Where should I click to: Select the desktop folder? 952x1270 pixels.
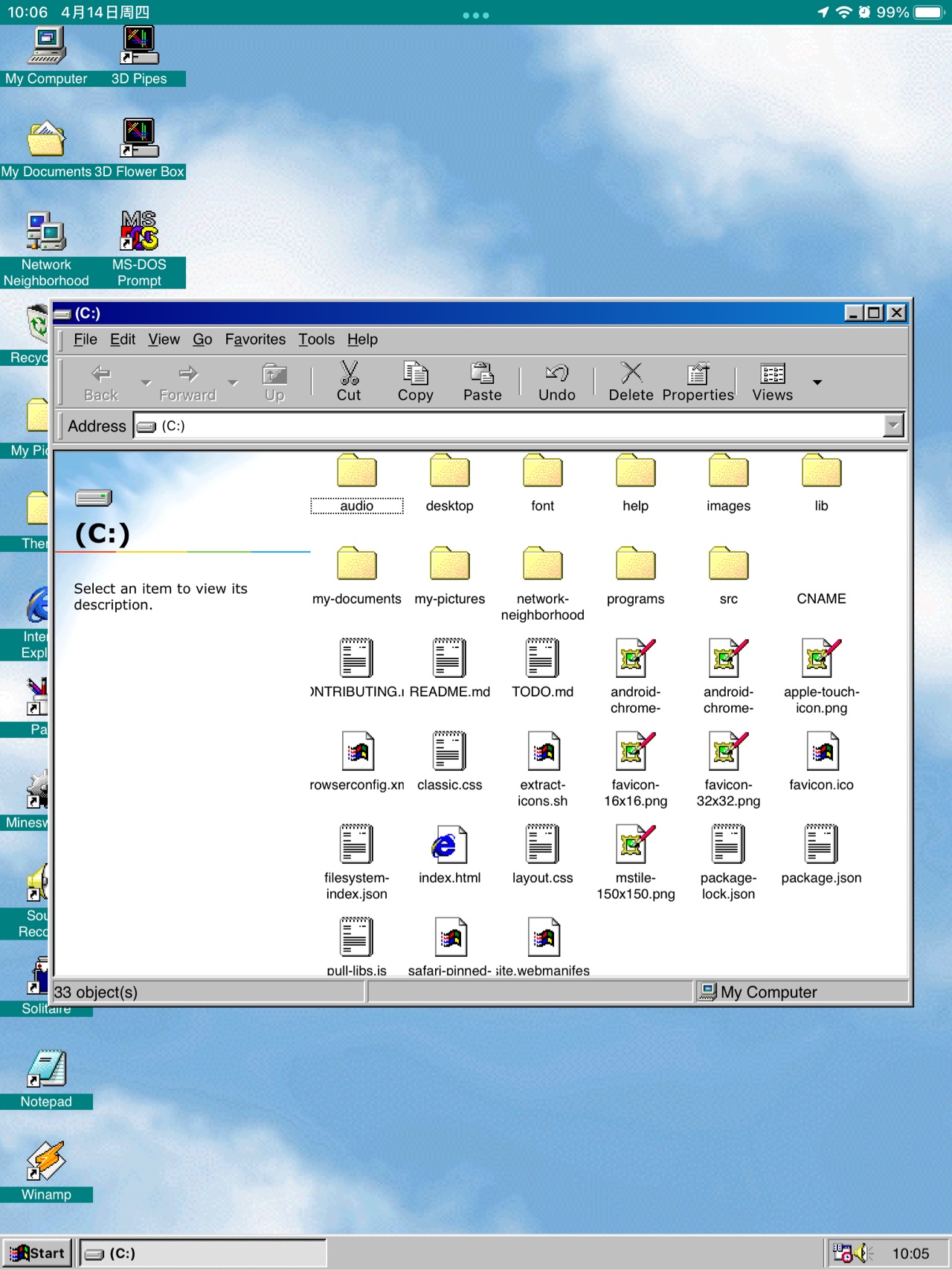point(450,484)
